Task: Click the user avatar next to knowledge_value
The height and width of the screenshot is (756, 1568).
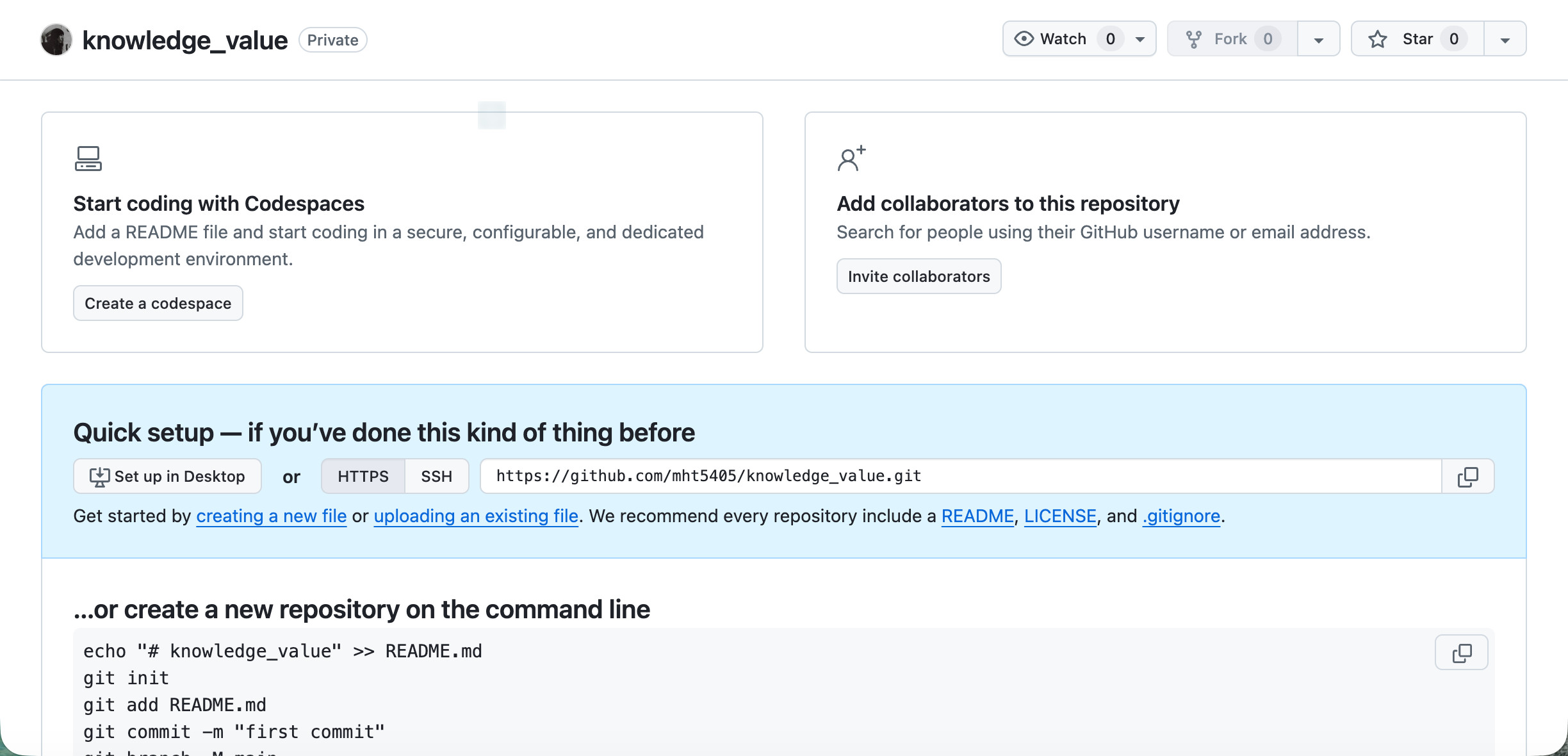Action: [56, 40]
